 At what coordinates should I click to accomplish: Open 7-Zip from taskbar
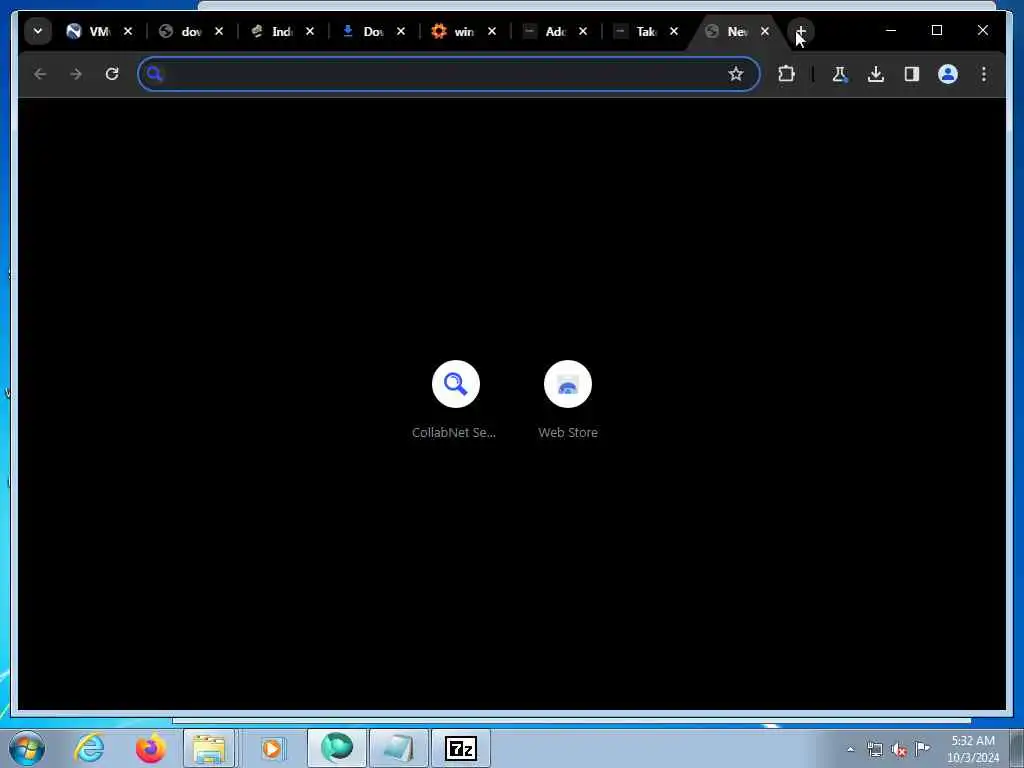pyautogui.click(x=461, y=748)
